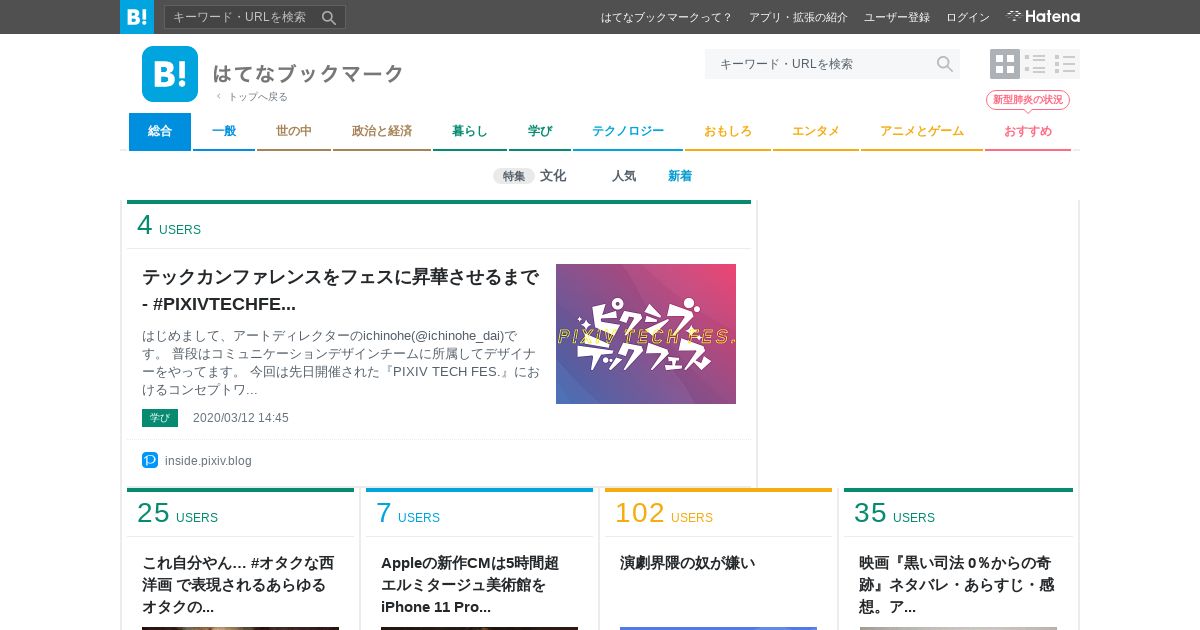Screen dimensions: 1200x630
Task: Open article これ自分やん… #オタクな西洋画
Action: [240, 585]
